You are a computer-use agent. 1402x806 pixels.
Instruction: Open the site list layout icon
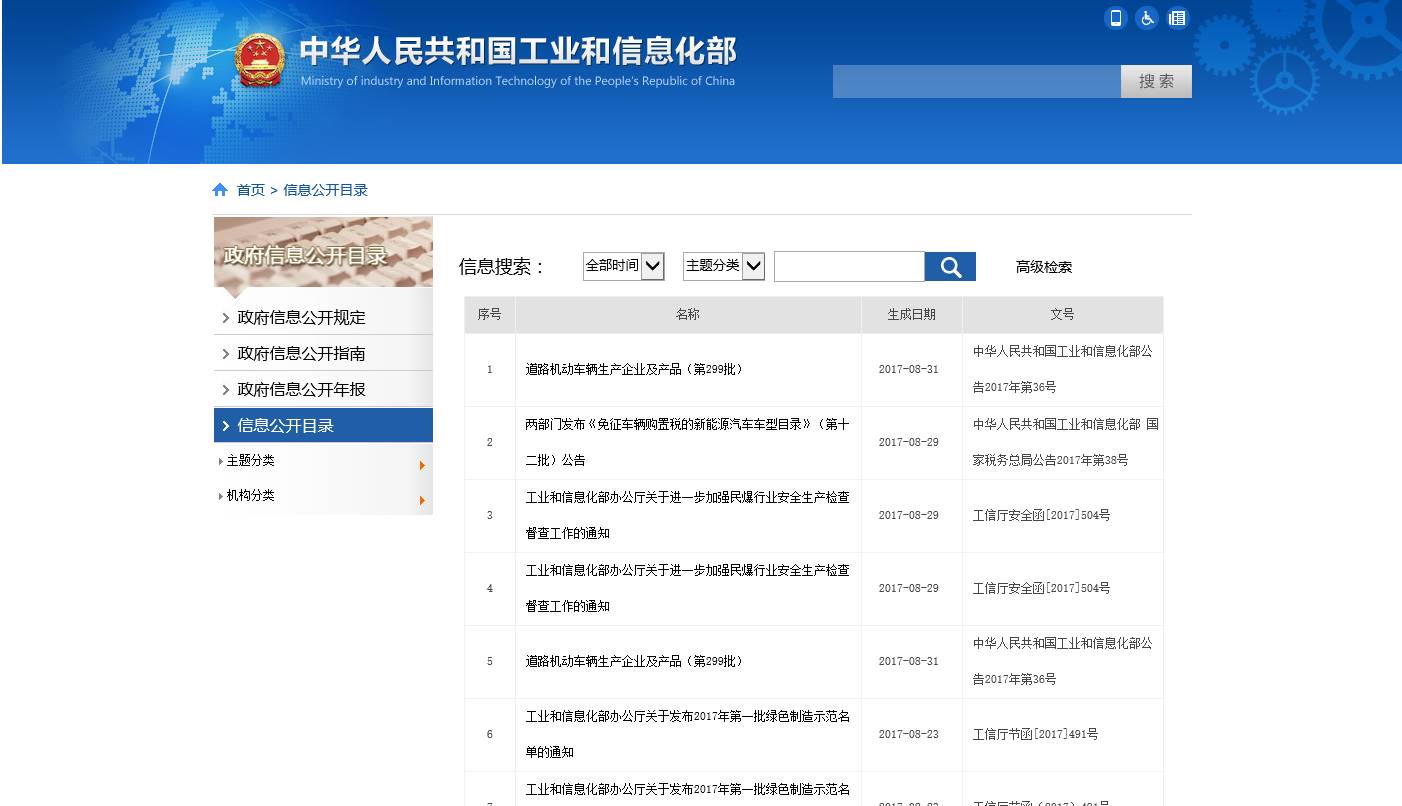1177,18
